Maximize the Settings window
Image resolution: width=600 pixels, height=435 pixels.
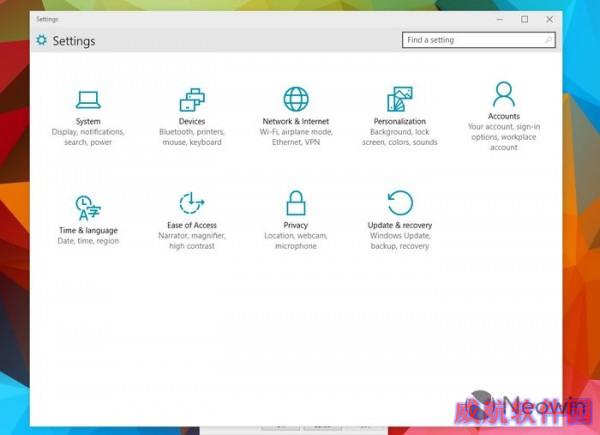pos(525,19)
